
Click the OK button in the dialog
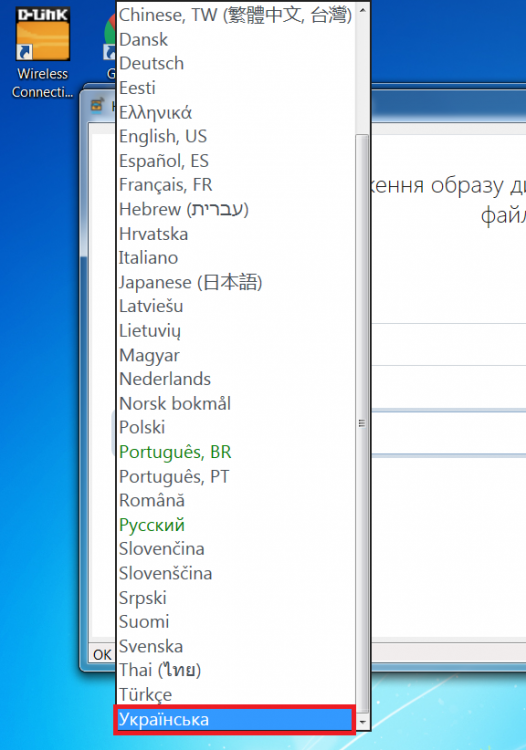click(102, 654)
